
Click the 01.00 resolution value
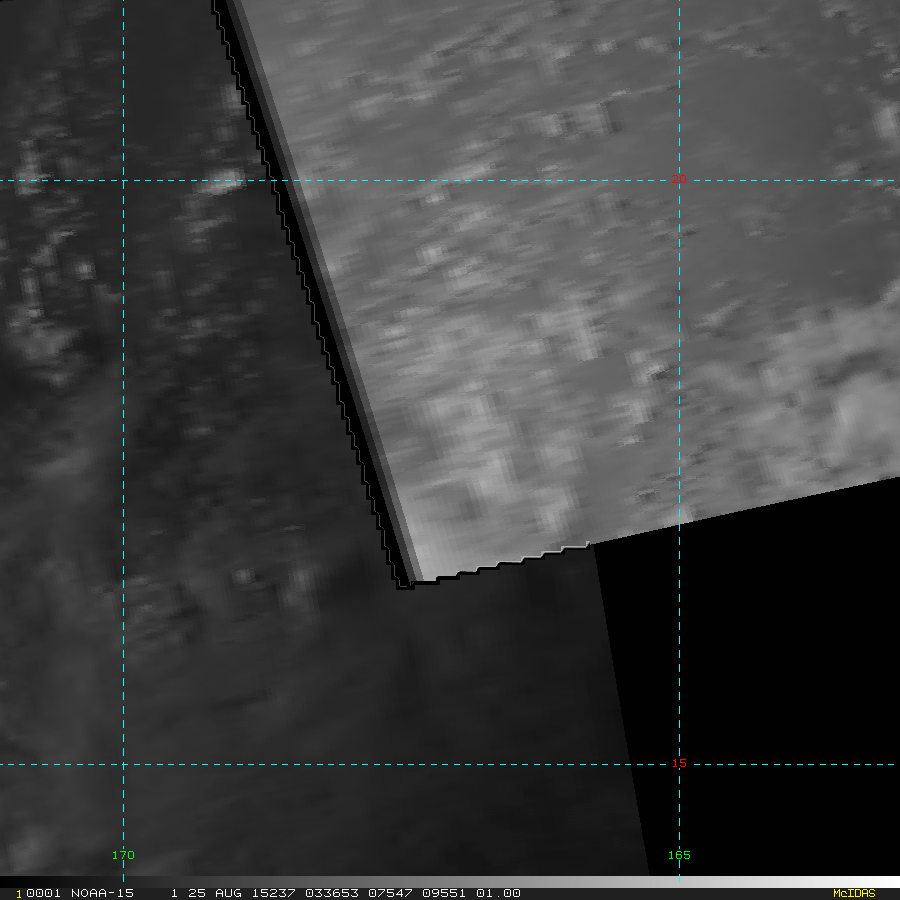point(499,893)
